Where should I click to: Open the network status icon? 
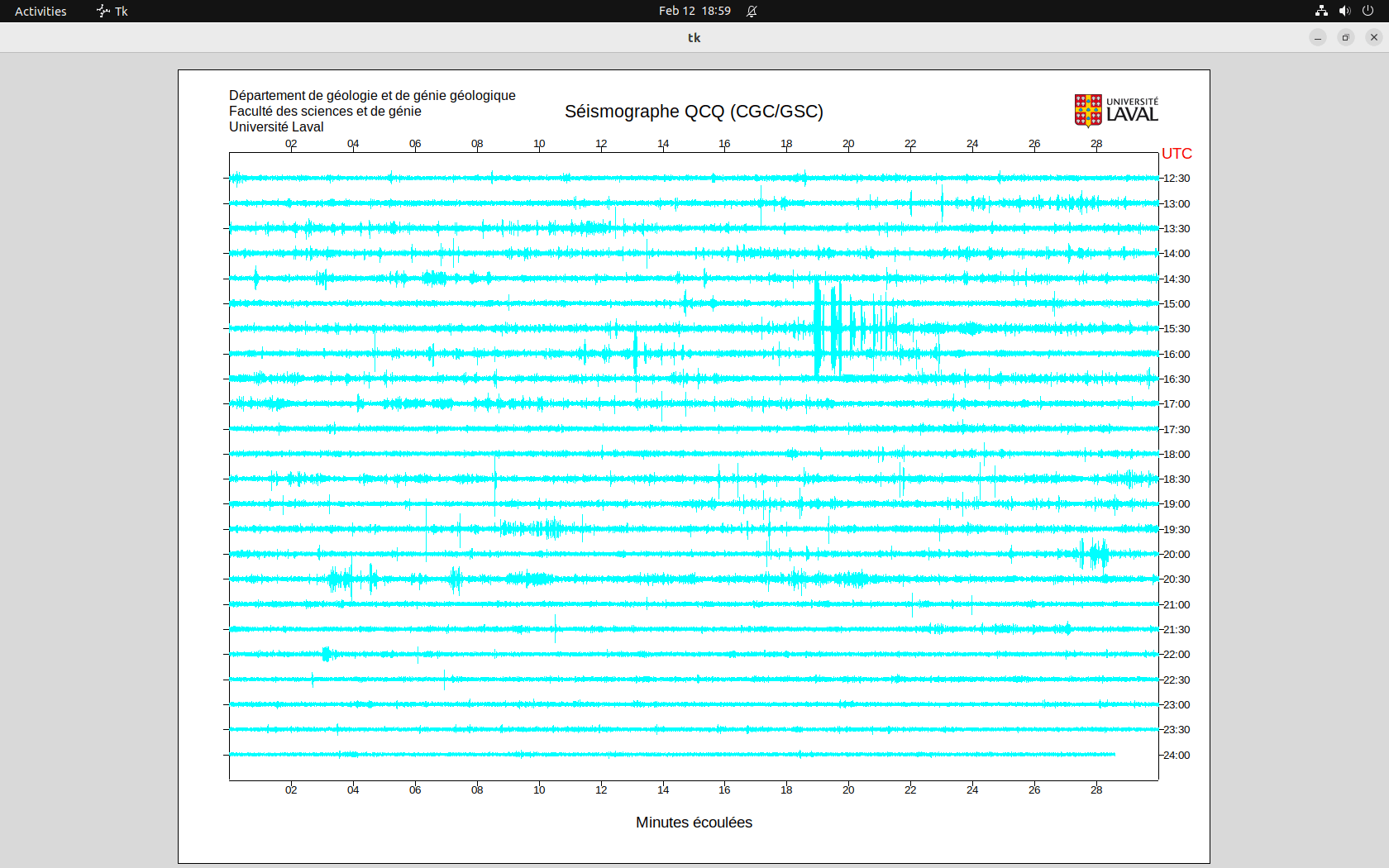(x=1321, y=11)
